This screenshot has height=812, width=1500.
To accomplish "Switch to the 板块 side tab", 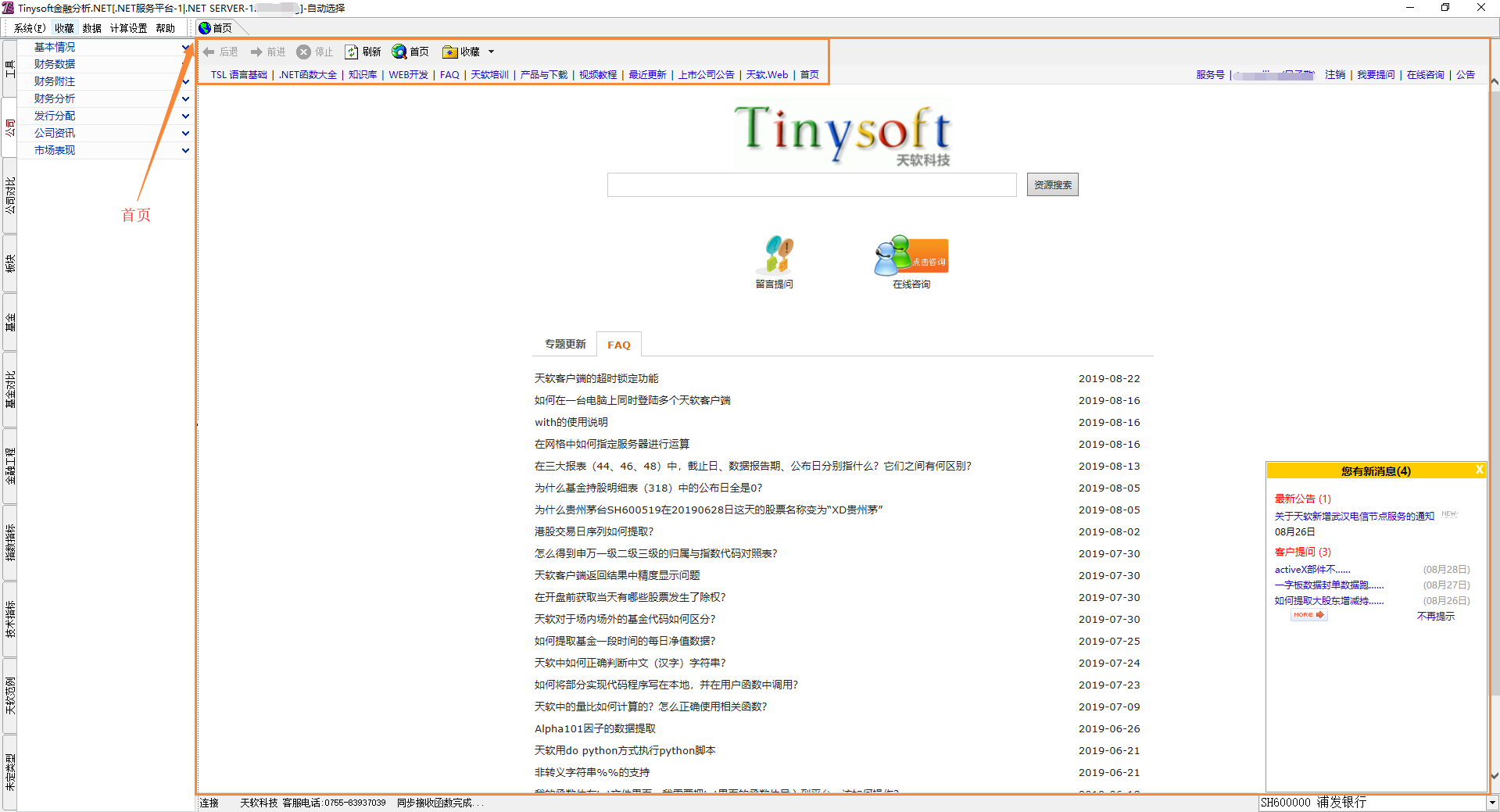I will click(9, 263).
